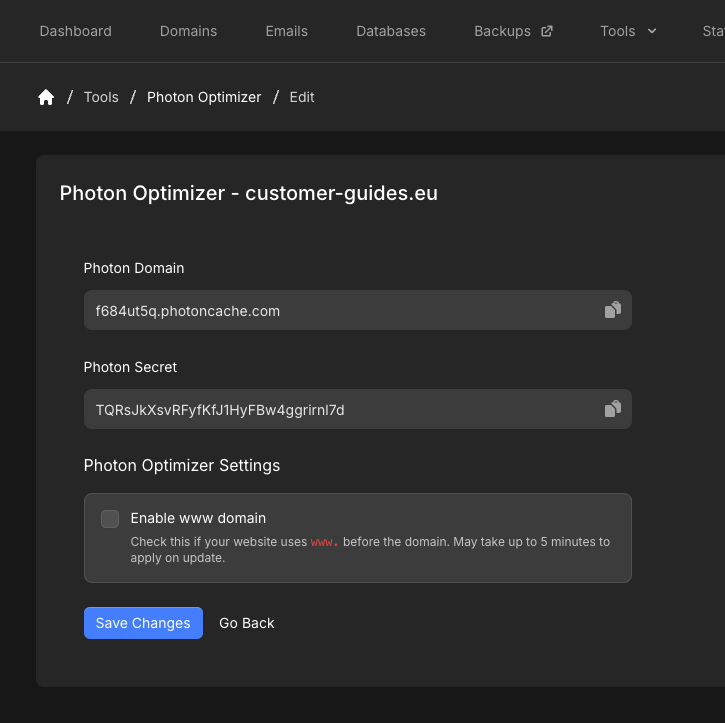Click Edit in the breadcrumb

(x=301, y=97)
